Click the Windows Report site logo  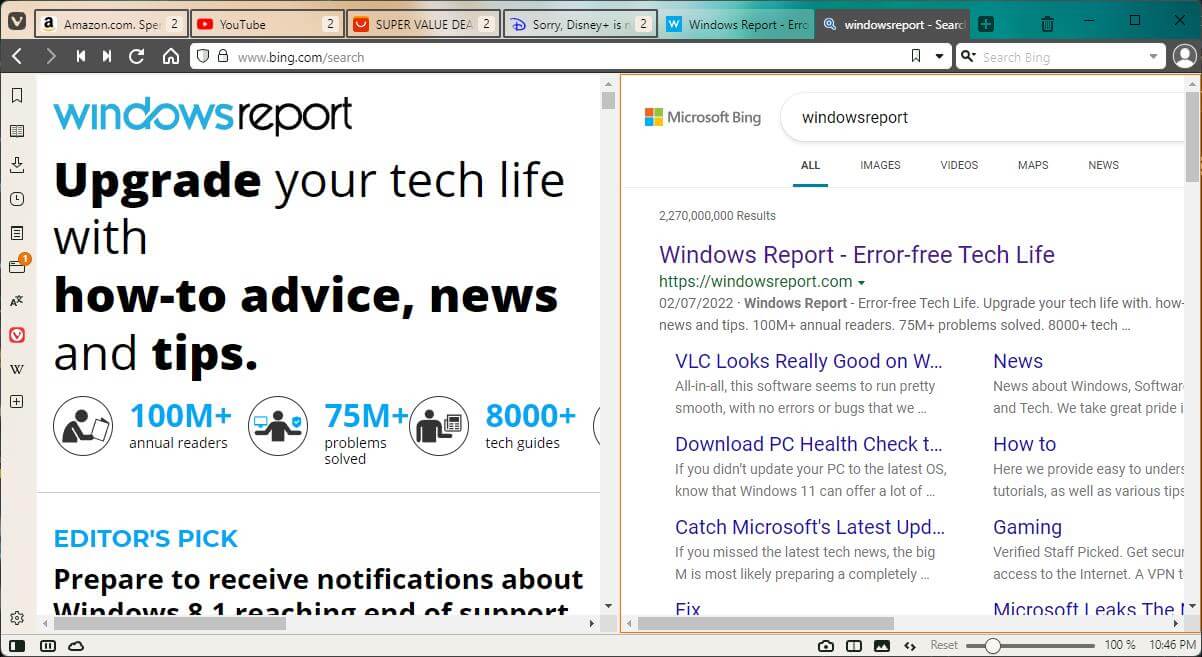[203, 116]
